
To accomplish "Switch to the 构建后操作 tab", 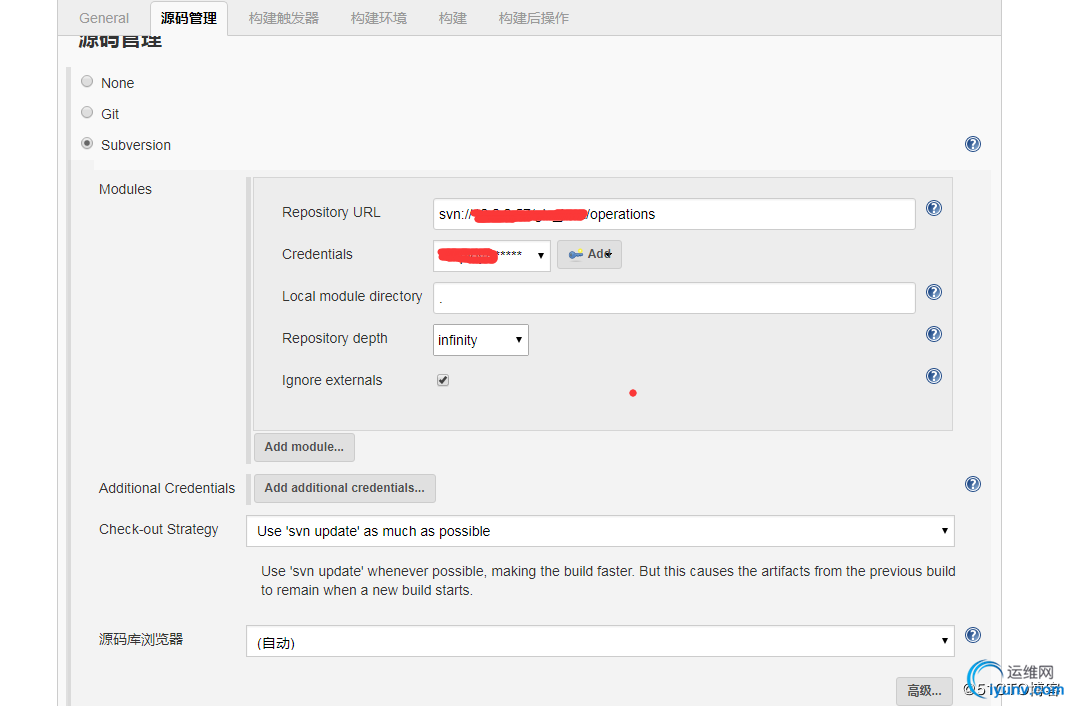I will [x=534, y=18].
